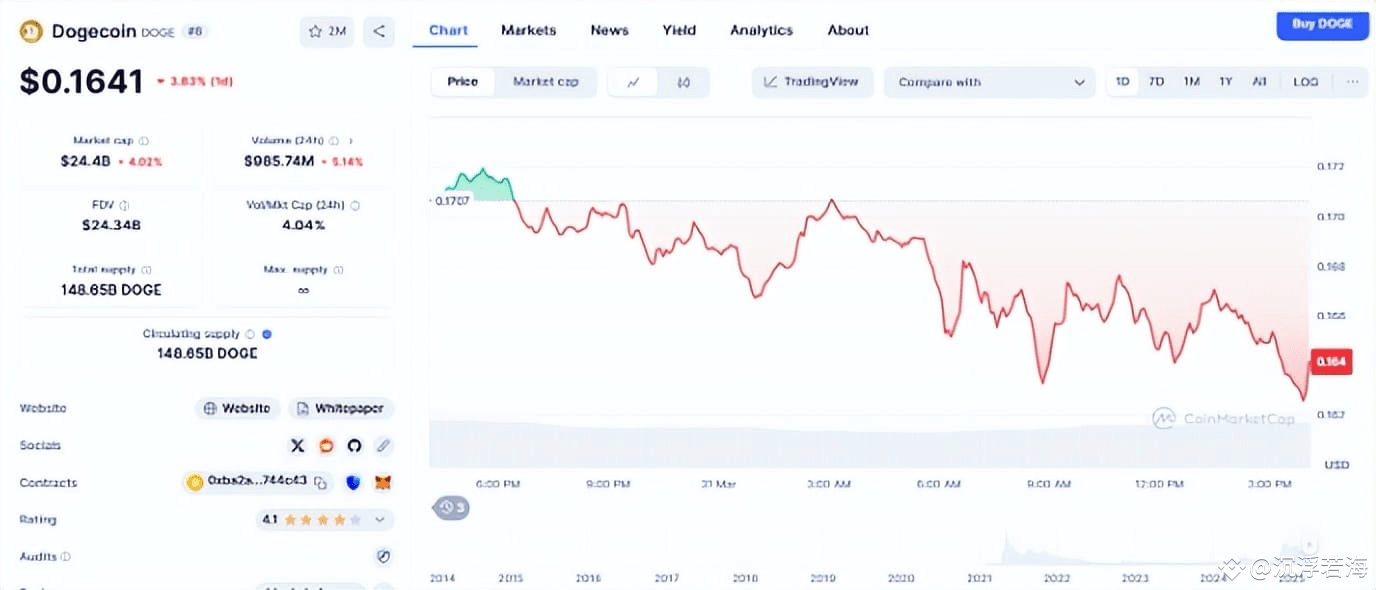Select the 7D time range
Screen dimensions: 1376x590
pos(1156,82)
